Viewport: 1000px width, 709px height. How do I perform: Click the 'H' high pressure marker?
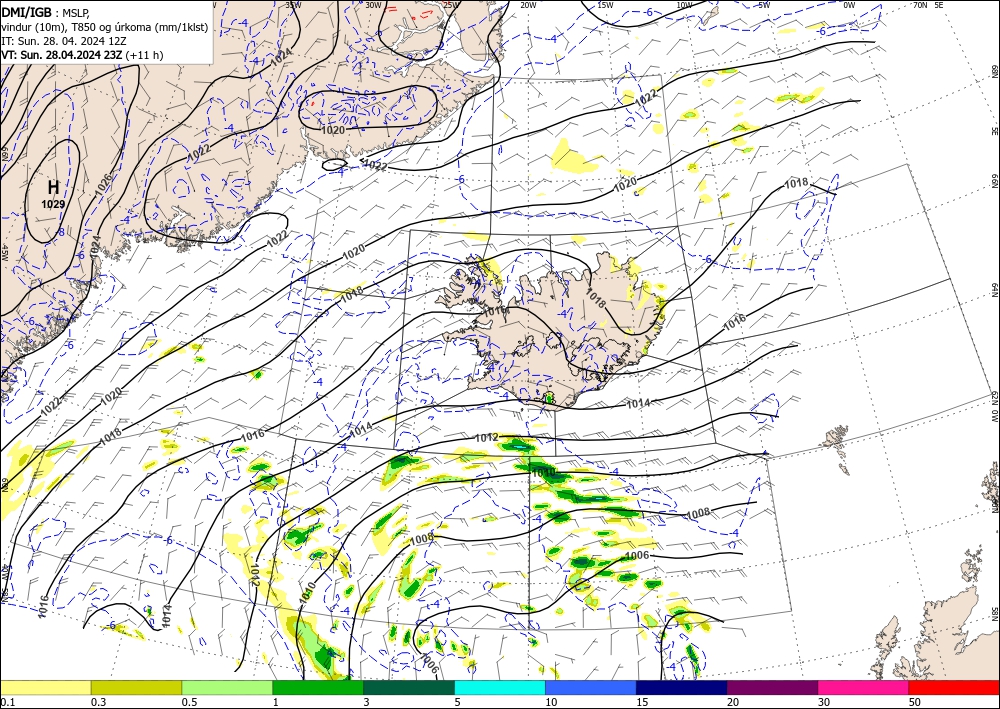pos(54,187)
